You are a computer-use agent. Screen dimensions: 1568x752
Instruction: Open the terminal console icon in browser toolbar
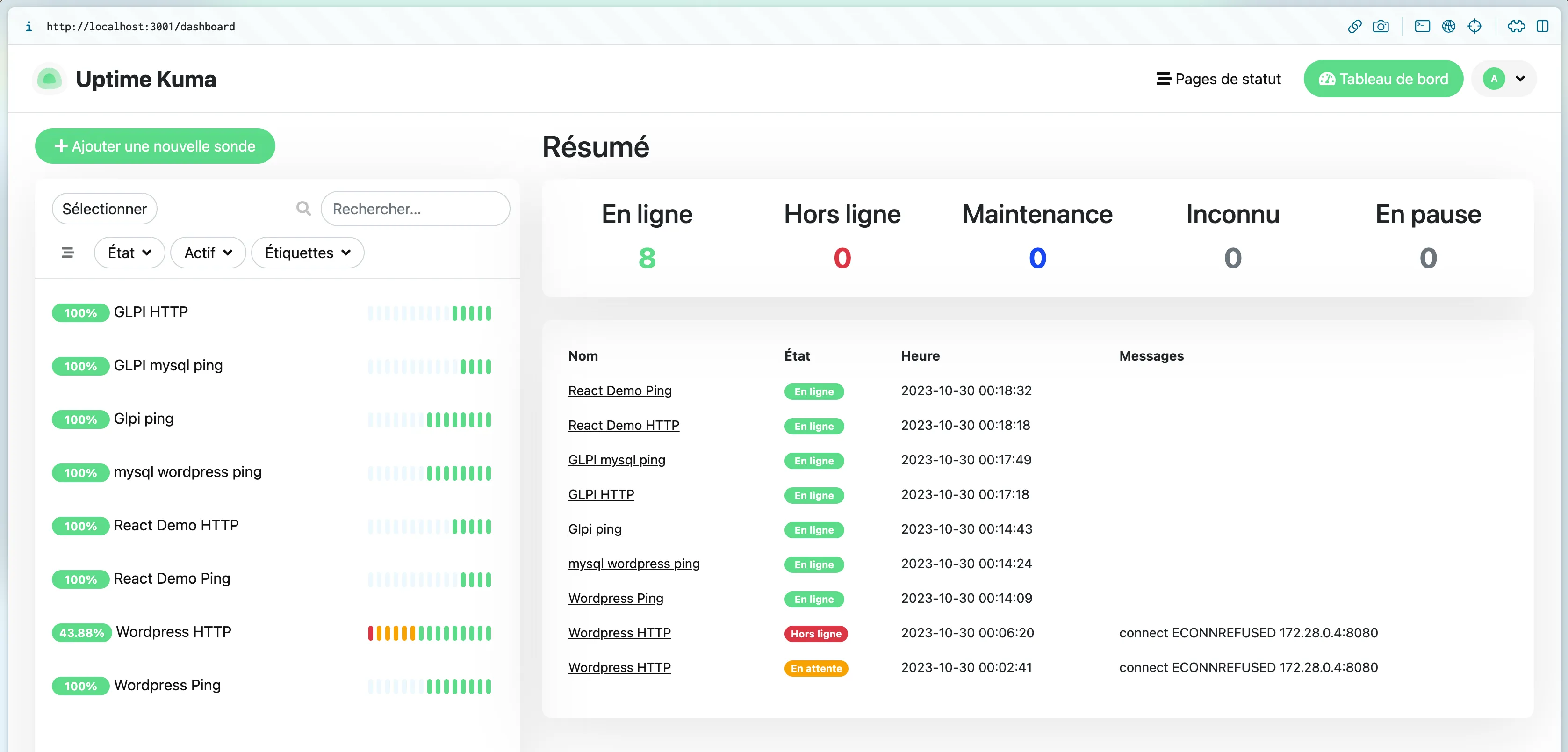tap(1423, 26)
